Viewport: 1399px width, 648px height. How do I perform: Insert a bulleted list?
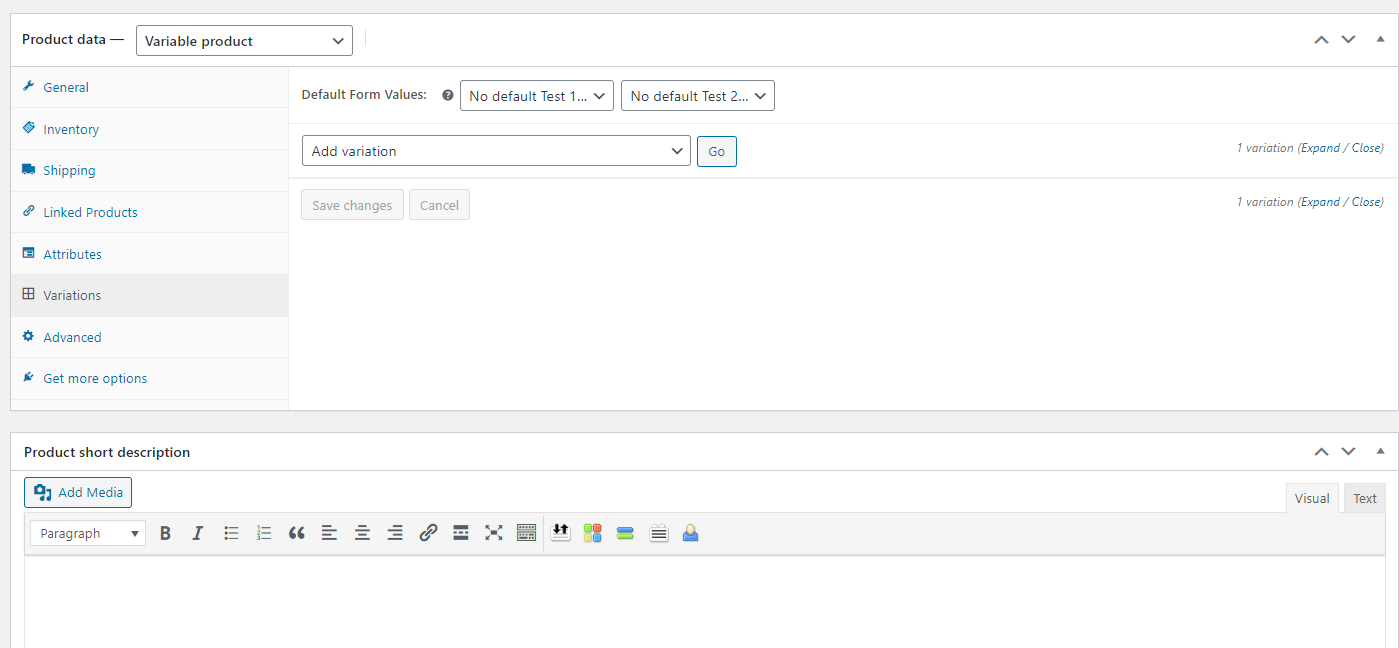[231, 534]
